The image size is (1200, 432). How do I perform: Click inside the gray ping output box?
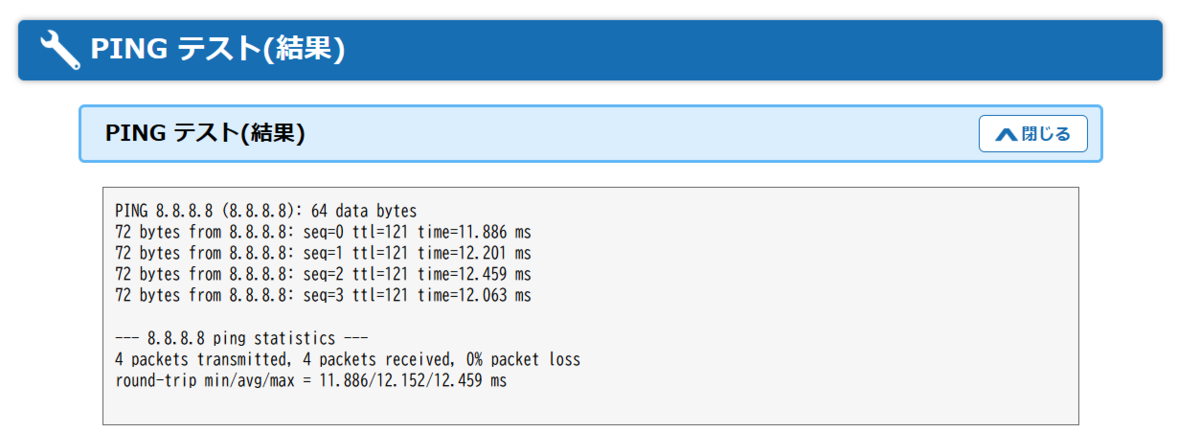coord(590,306)
